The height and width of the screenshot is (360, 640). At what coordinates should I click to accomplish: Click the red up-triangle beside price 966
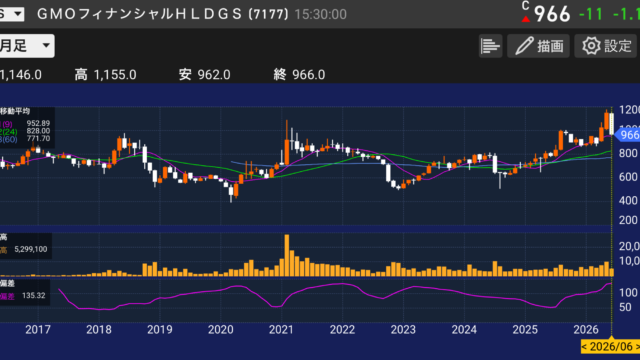(526, 19)
